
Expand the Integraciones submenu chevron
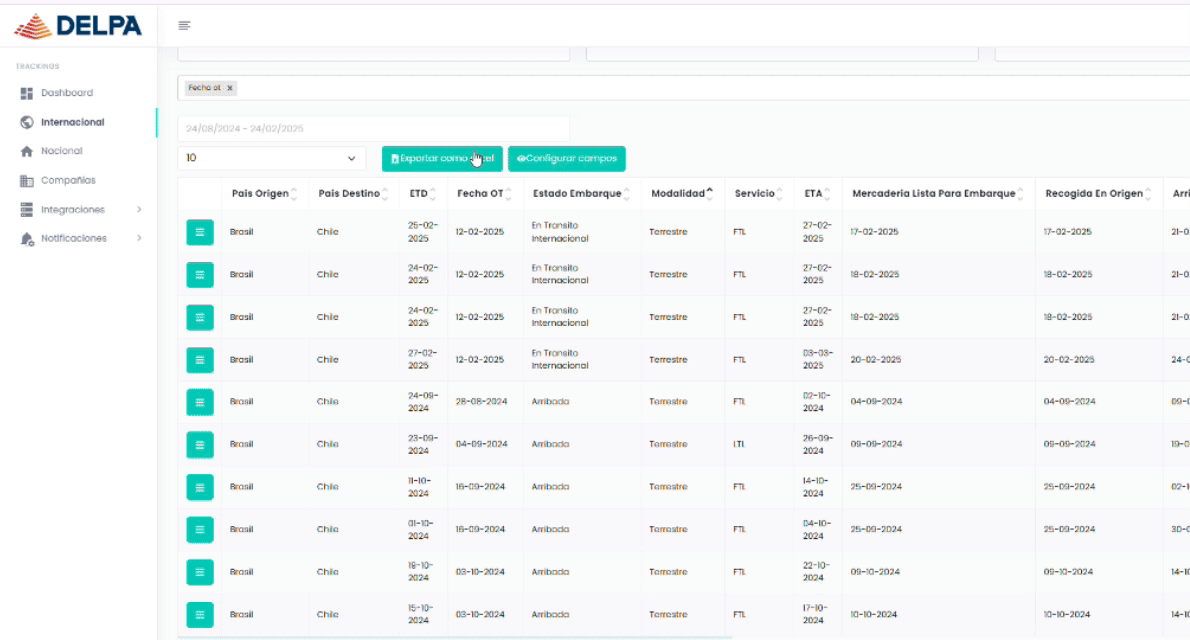(140, 210)
